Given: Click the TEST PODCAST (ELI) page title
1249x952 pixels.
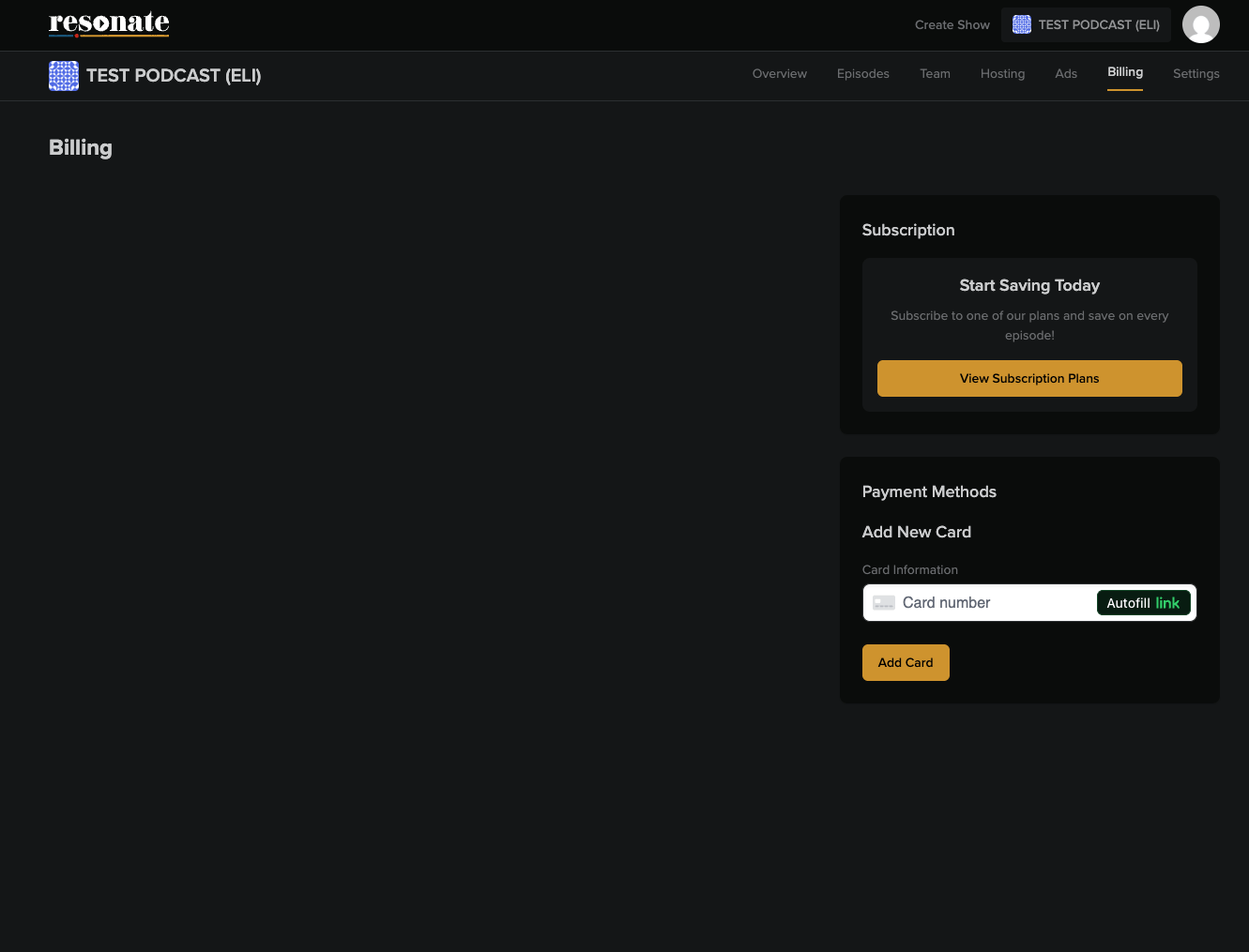Looking at the screenshot, I should point(174,76).
